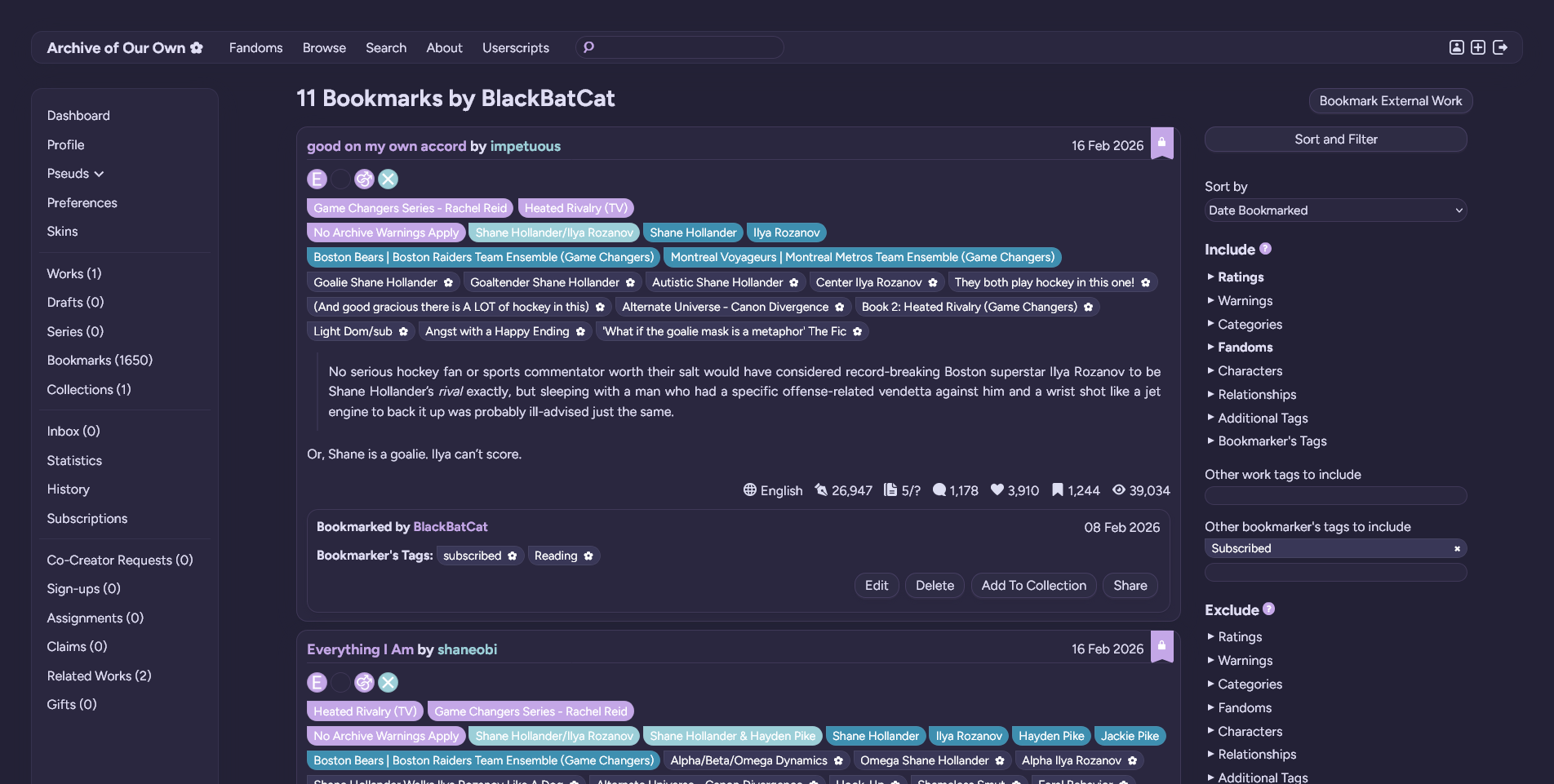Click flower icon on 'Reading' bookmarker tag
The height and width of the screenshot is (784, 1554).
pos(588,556)
